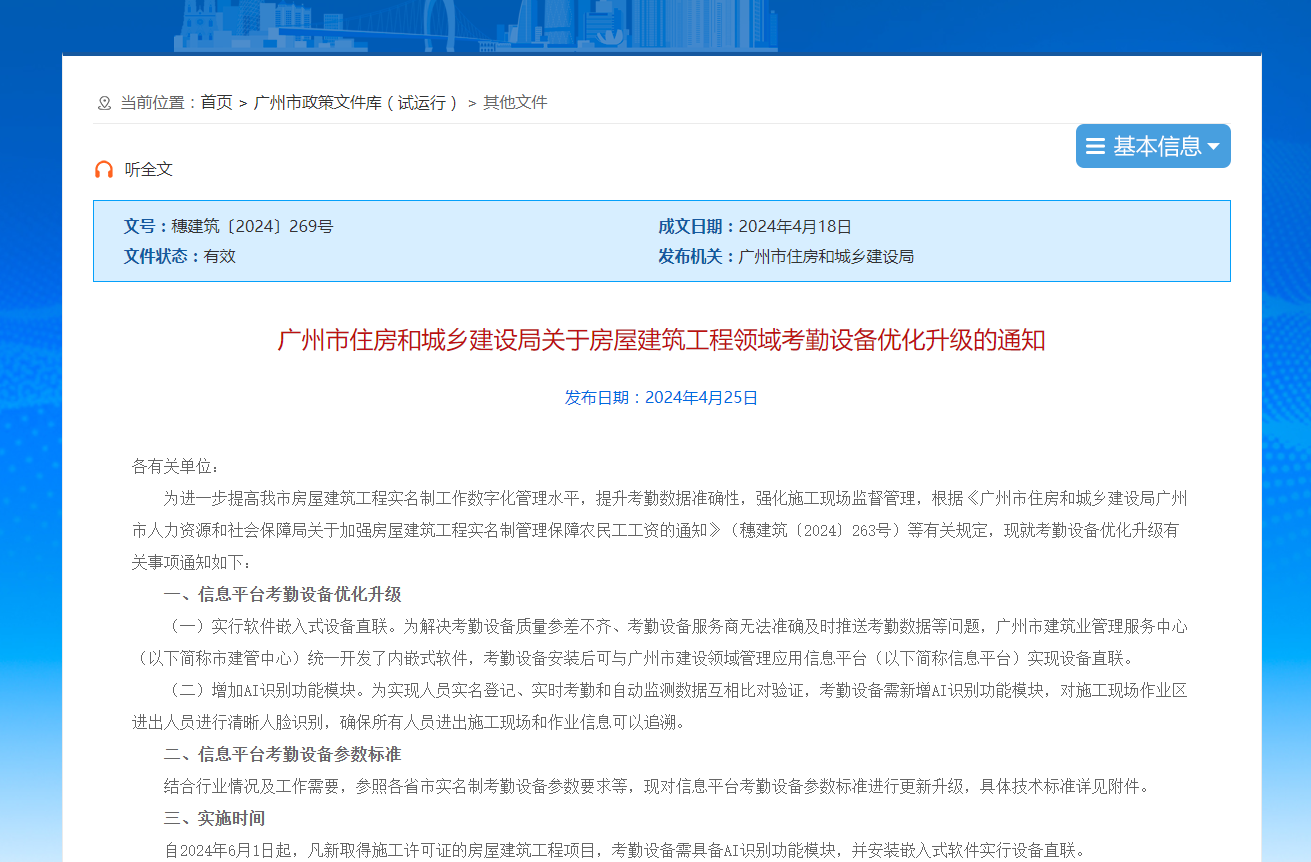Open the 首页 breadcrumb link

point(214,102)
